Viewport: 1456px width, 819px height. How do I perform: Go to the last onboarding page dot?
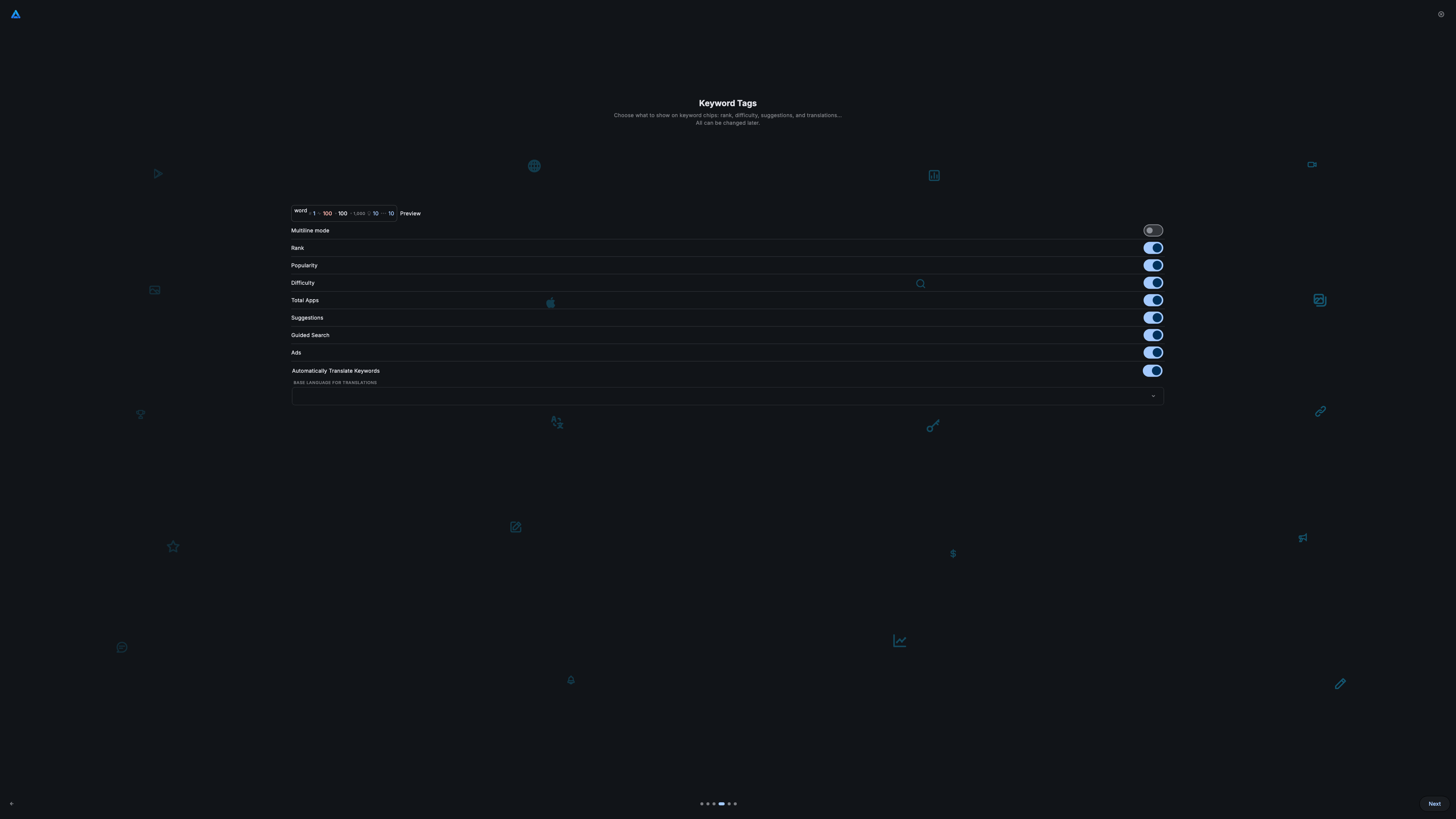[x=735, y=803]
